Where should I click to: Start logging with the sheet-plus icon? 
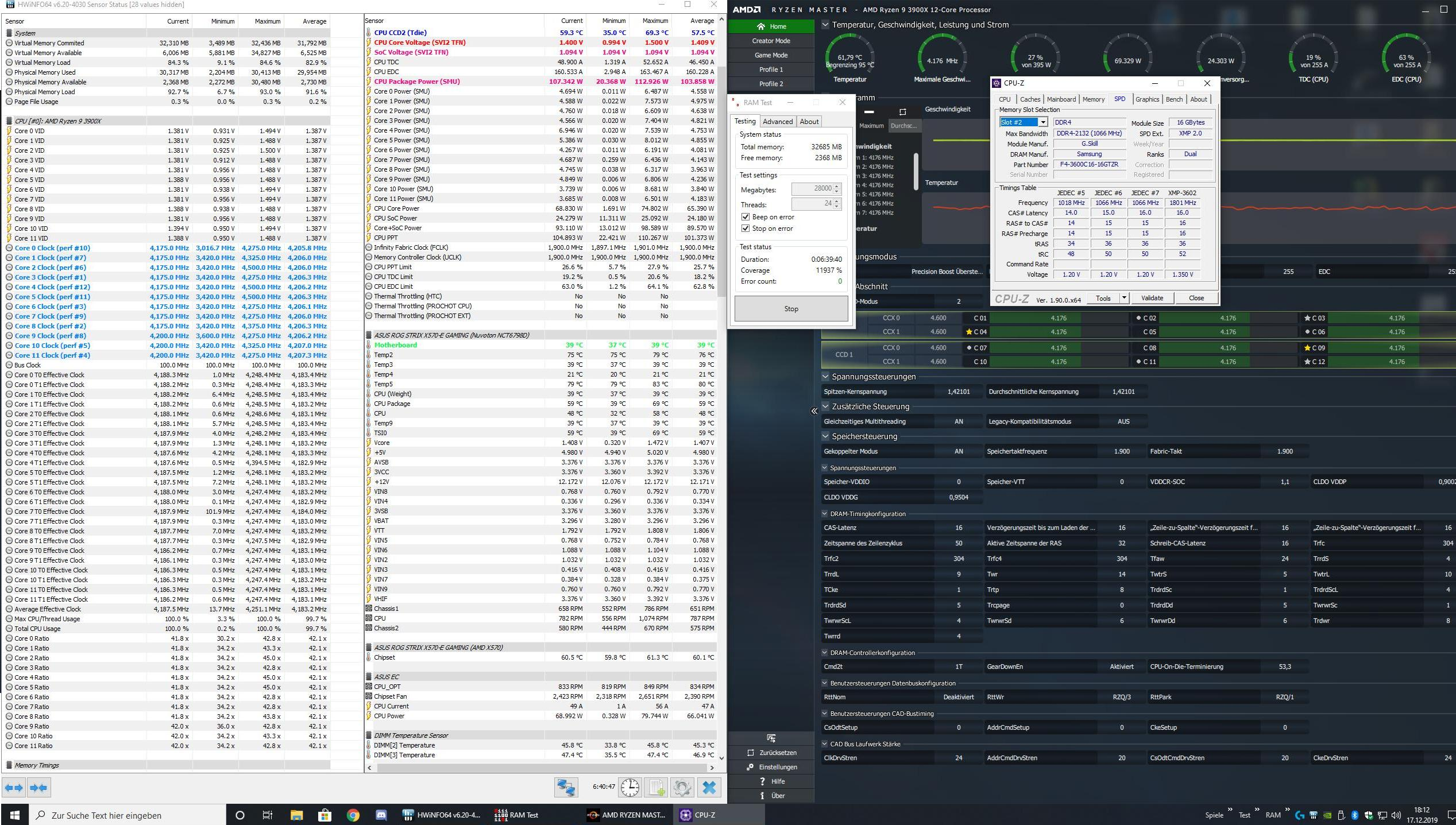656,787
